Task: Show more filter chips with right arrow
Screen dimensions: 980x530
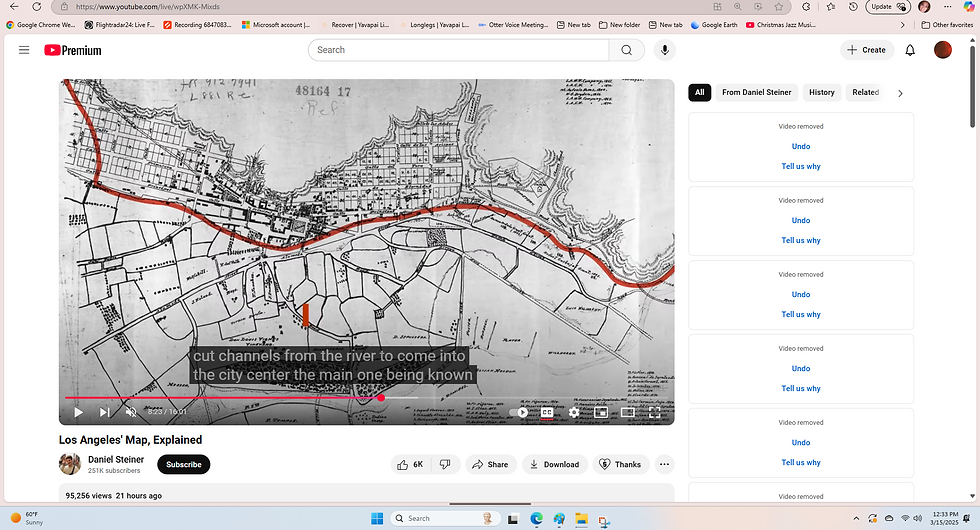Action: (x=900, y=93)
